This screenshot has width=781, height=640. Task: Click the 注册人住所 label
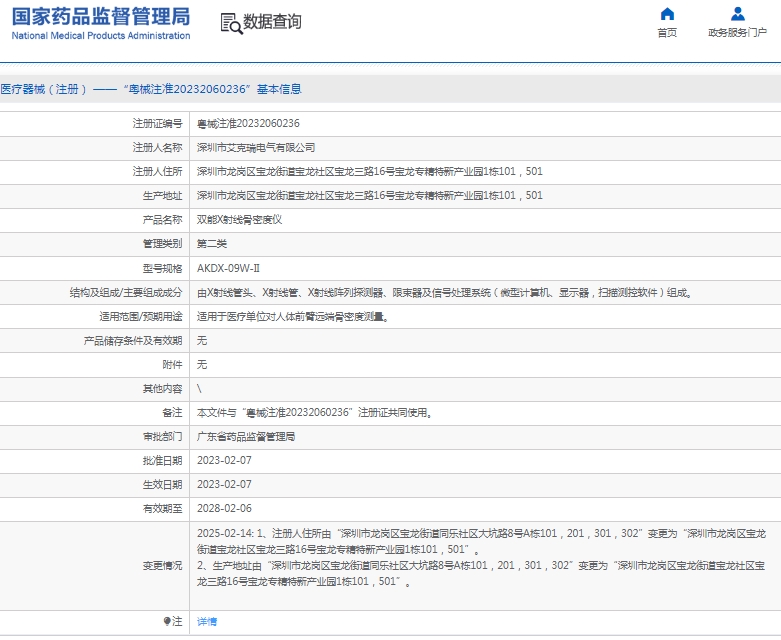(x=157, y=171)
